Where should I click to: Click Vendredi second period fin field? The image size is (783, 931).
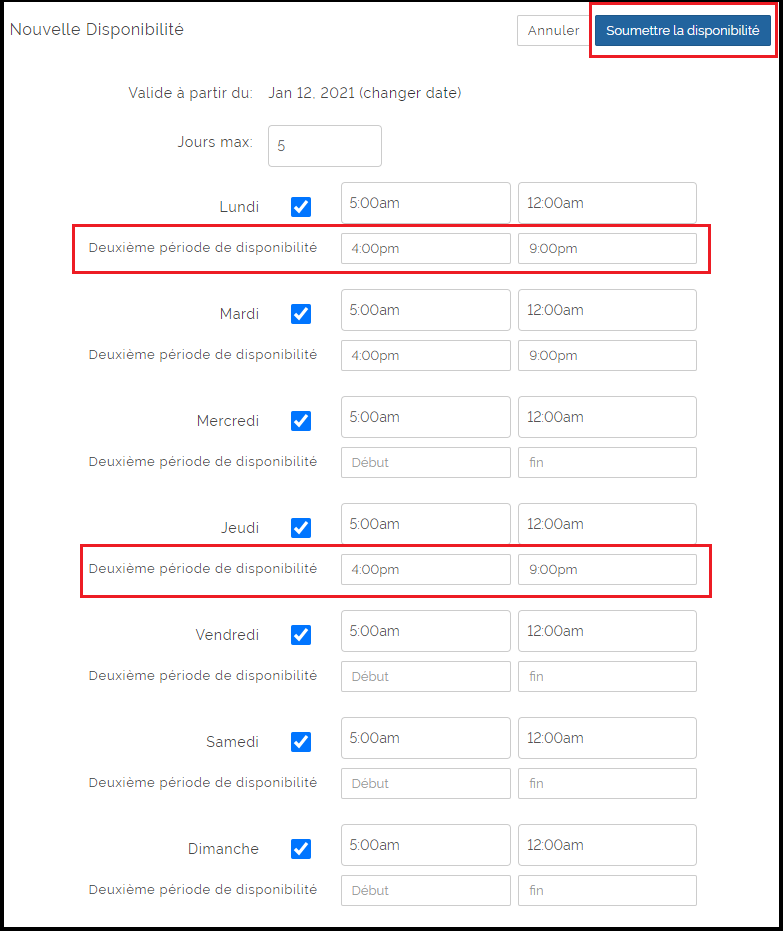(606, 676)
